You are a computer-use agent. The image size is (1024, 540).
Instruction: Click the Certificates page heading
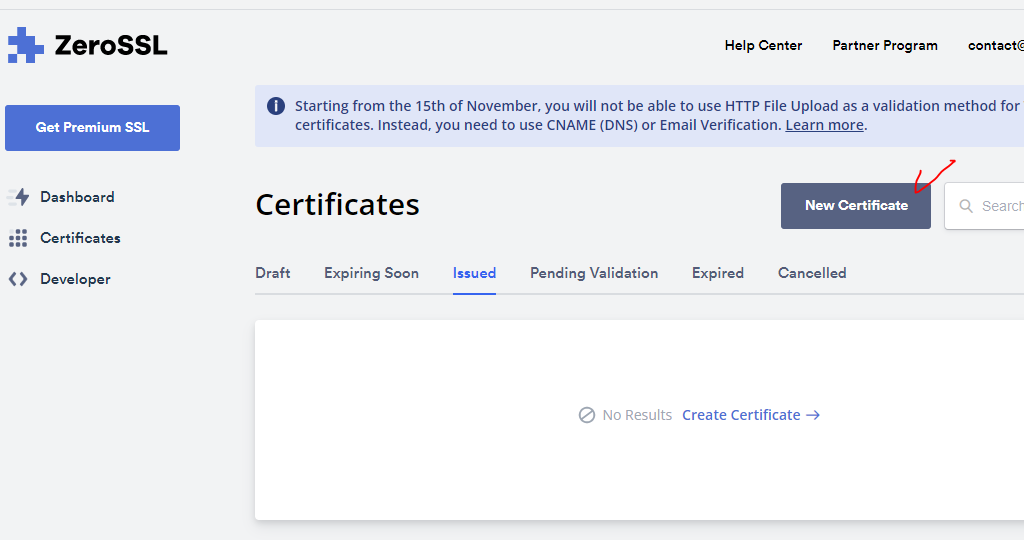pos(338,204)
